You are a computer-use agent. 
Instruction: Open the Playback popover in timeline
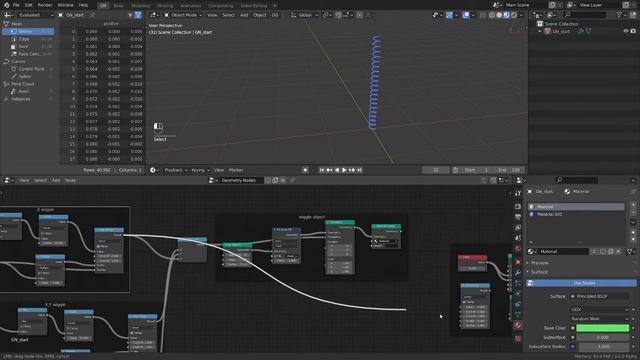point(176,170)
